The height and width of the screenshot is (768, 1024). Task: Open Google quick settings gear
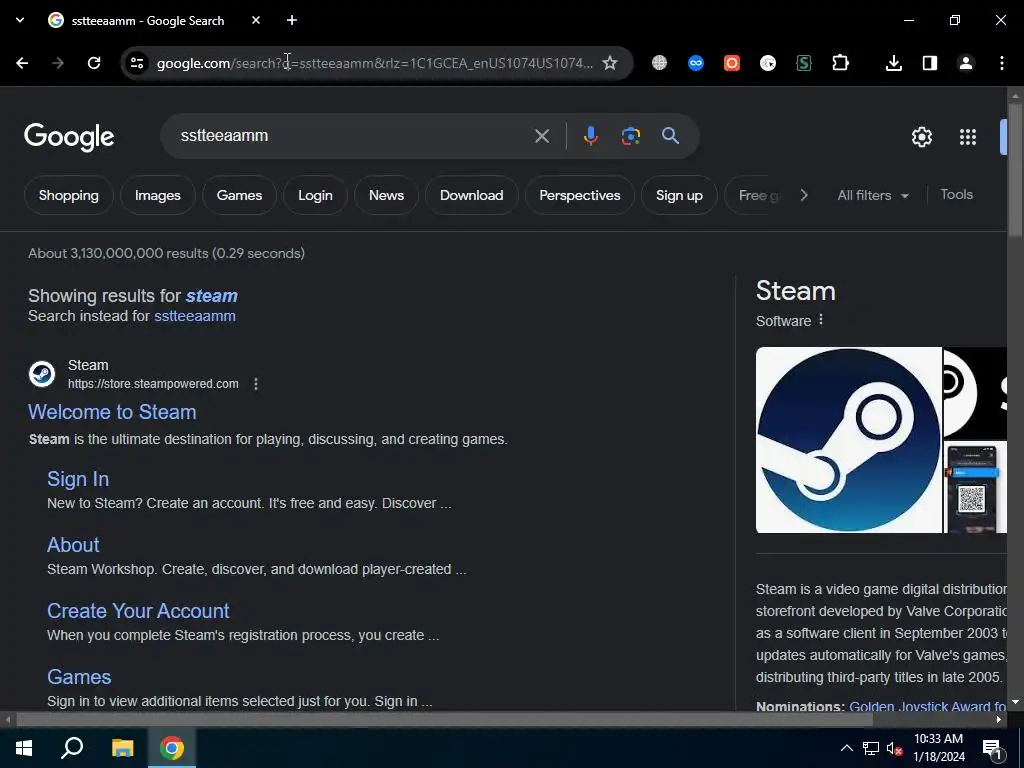(x=922, y=136)
